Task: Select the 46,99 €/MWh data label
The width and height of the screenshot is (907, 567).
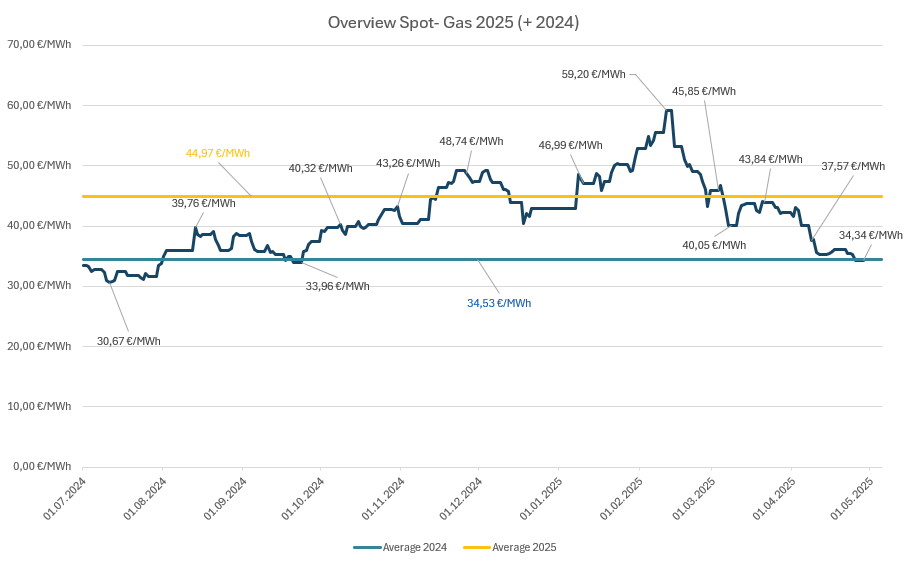Action: [570, 145]
